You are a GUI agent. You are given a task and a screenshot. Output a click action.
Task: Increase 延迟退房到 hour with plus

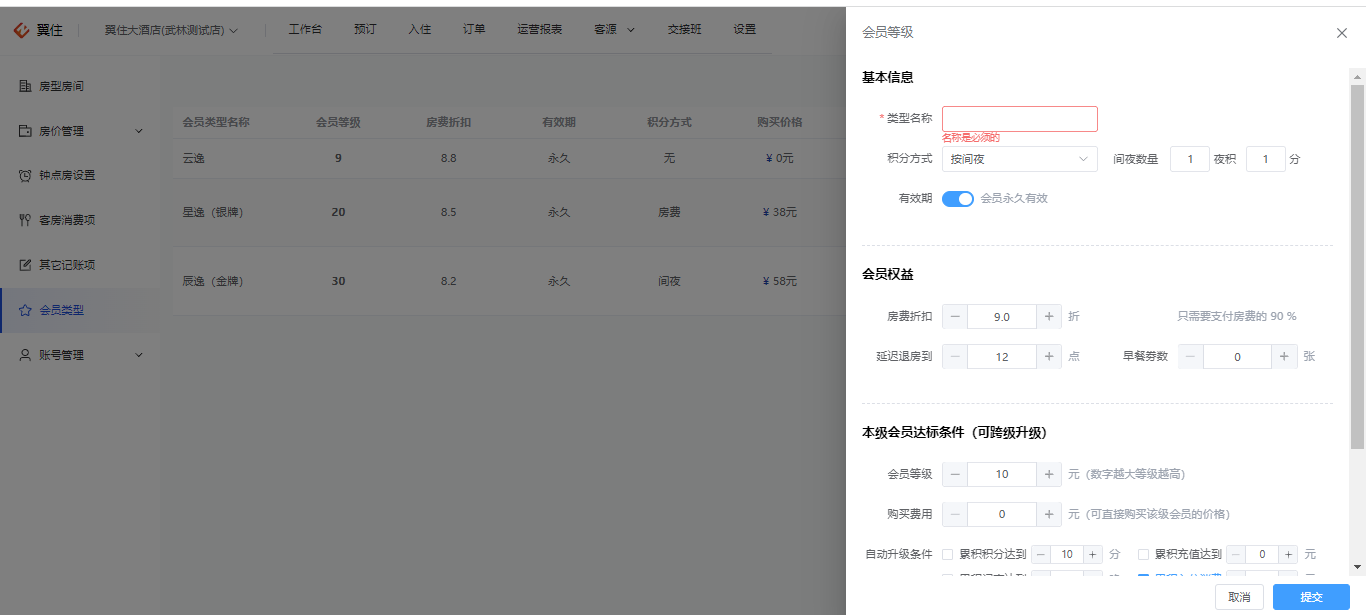tap(1049, 356)
